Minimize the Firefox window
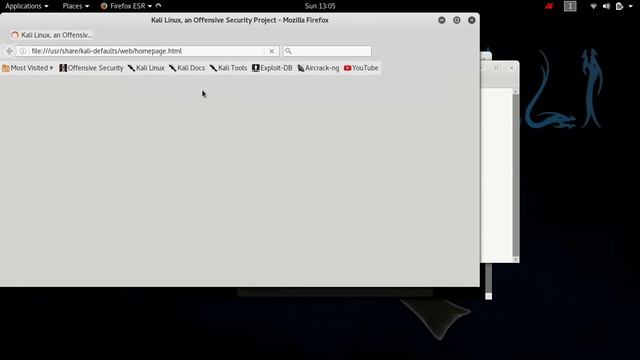Viewport: 640px width, 360px height. click(442, 20)
